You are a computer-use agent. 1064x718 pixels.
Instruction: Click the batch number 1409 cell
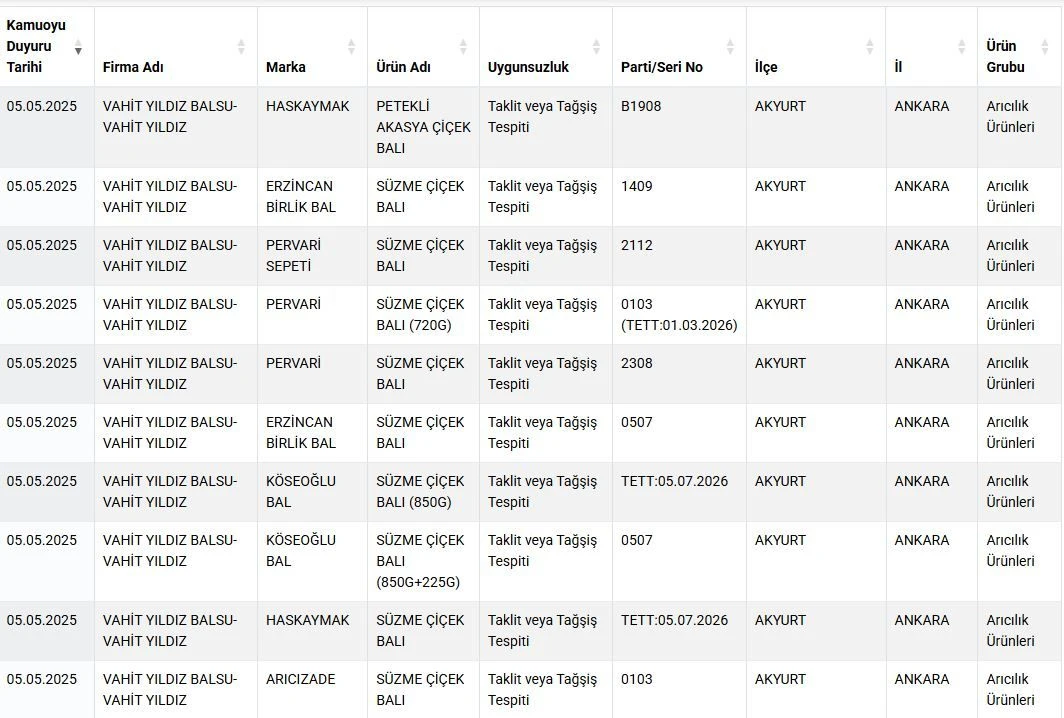pyautogui.click(x=679, y=197)
